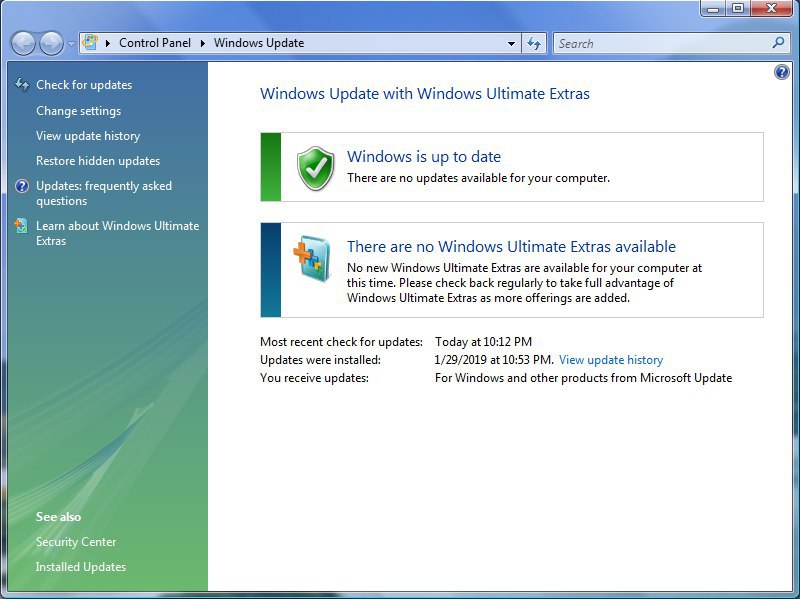
Task: Open Security Center under See also
Action: (x=76, y=542)
